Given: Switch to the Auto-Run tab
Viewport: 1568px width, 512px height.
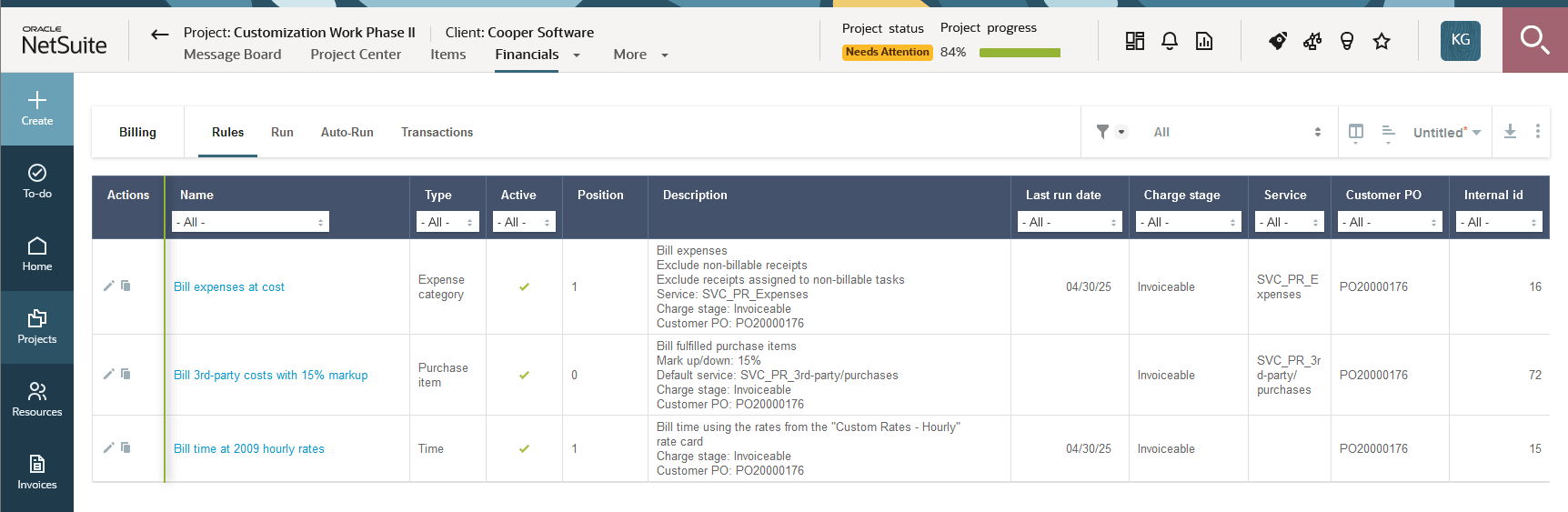Looking at the screenshot, I should [x=347, y=132].
